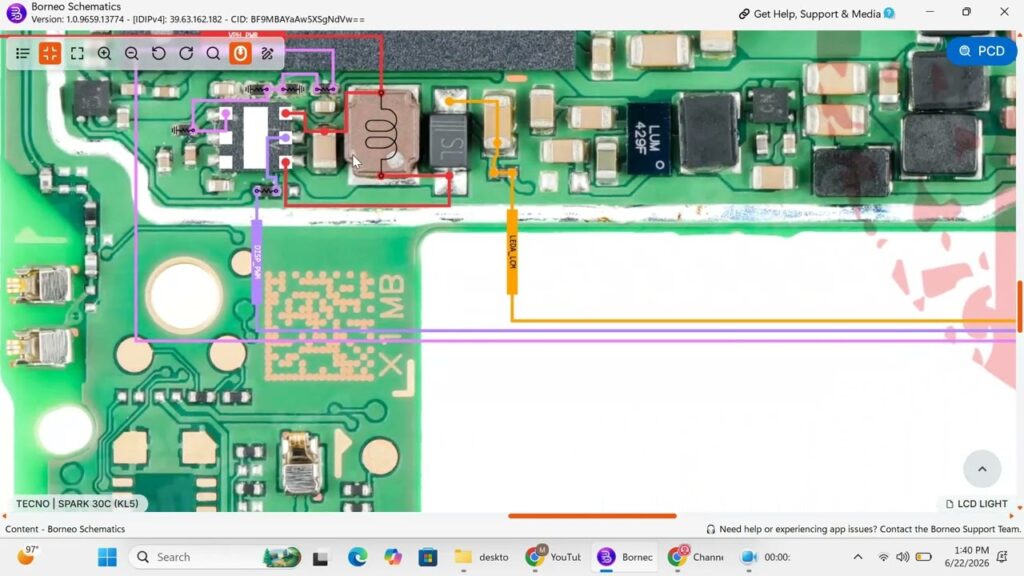The image size is (1024, 576).
Task: Click the orange exit-fullscreen collapse icon
Action: pos(50,53)
